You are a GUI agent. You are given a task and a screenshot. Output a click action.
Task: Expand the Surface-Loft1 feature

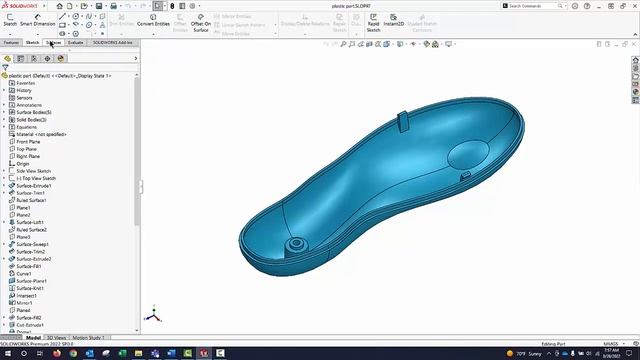[4, 222]
